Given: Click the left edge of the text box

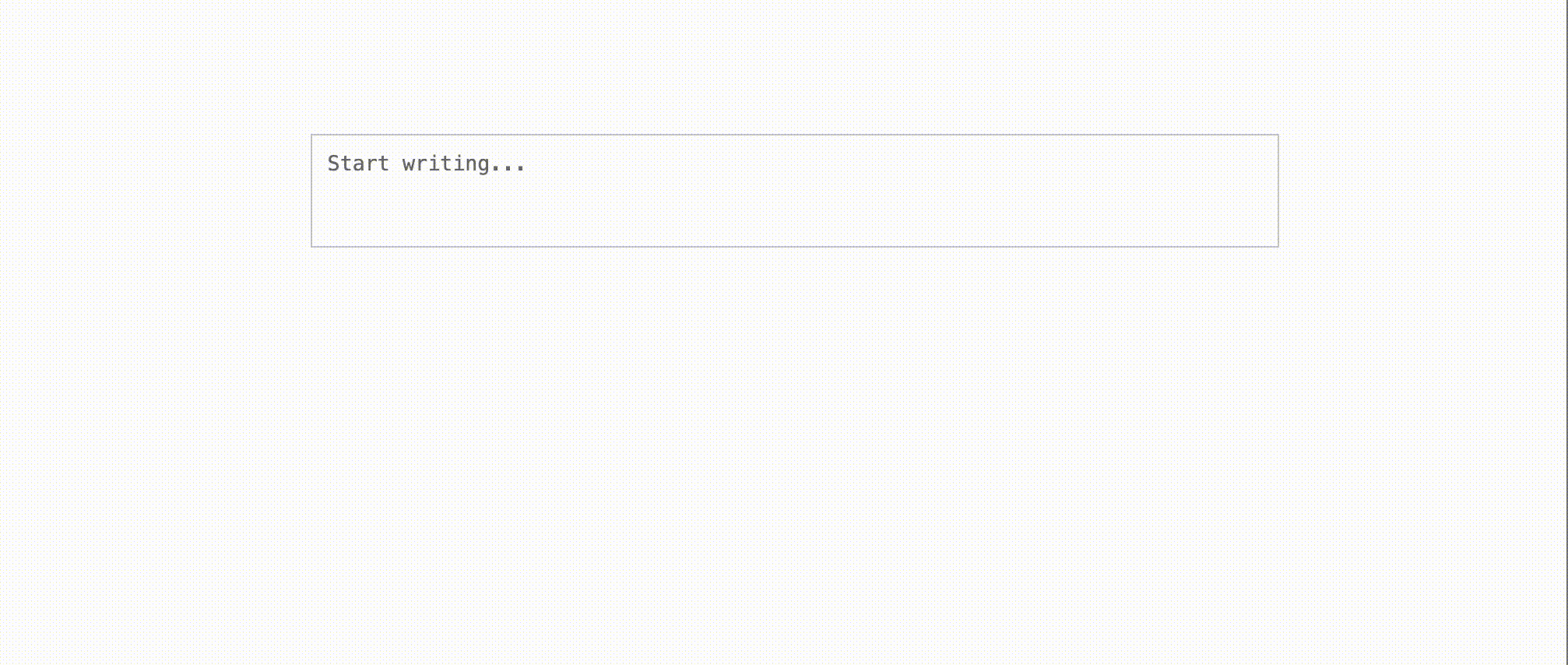Looking at the screenshot, I should click(312, 191).
